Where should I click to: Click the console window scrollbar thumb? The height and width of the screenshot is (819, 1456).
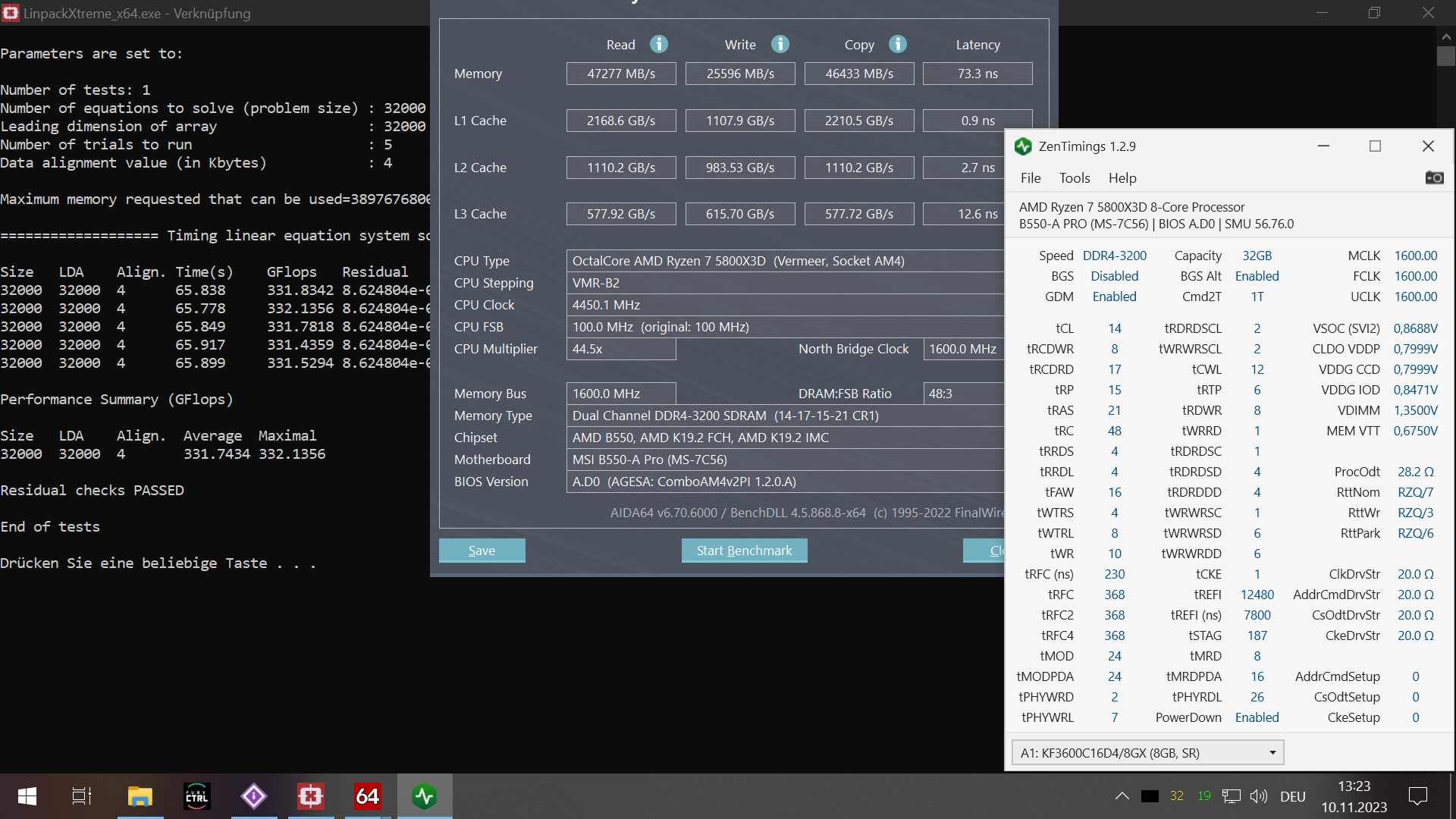[x=1446, y=57]
